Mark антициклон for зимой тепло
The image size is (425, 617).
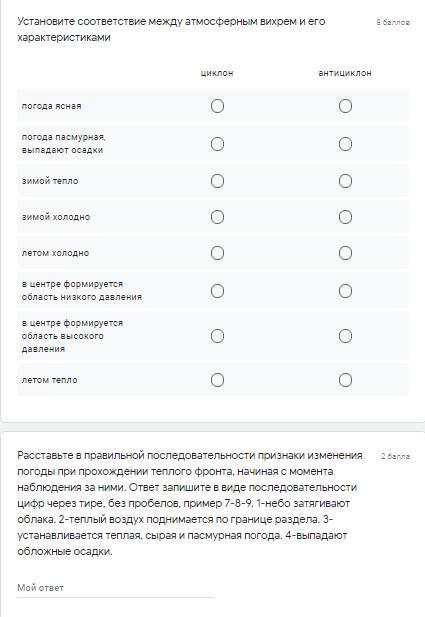(x=345, y=181)
